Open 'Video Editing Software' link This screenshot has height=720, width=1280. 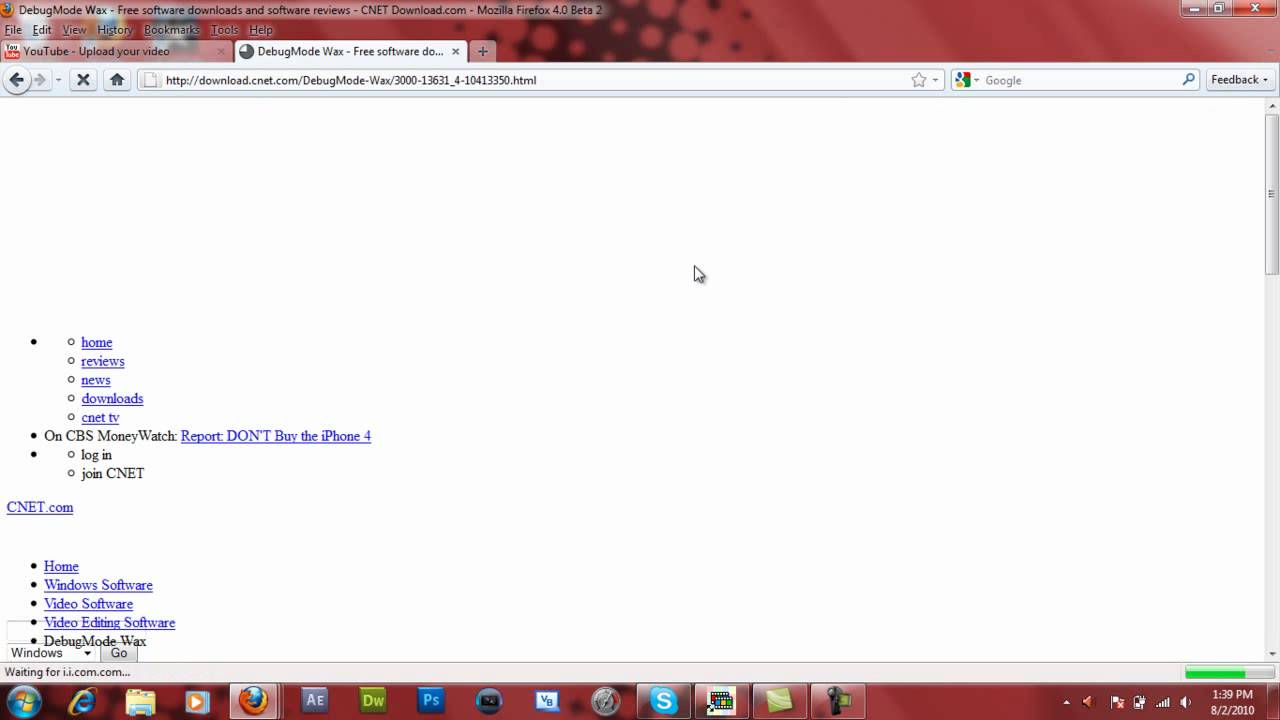tap(109, 622)
